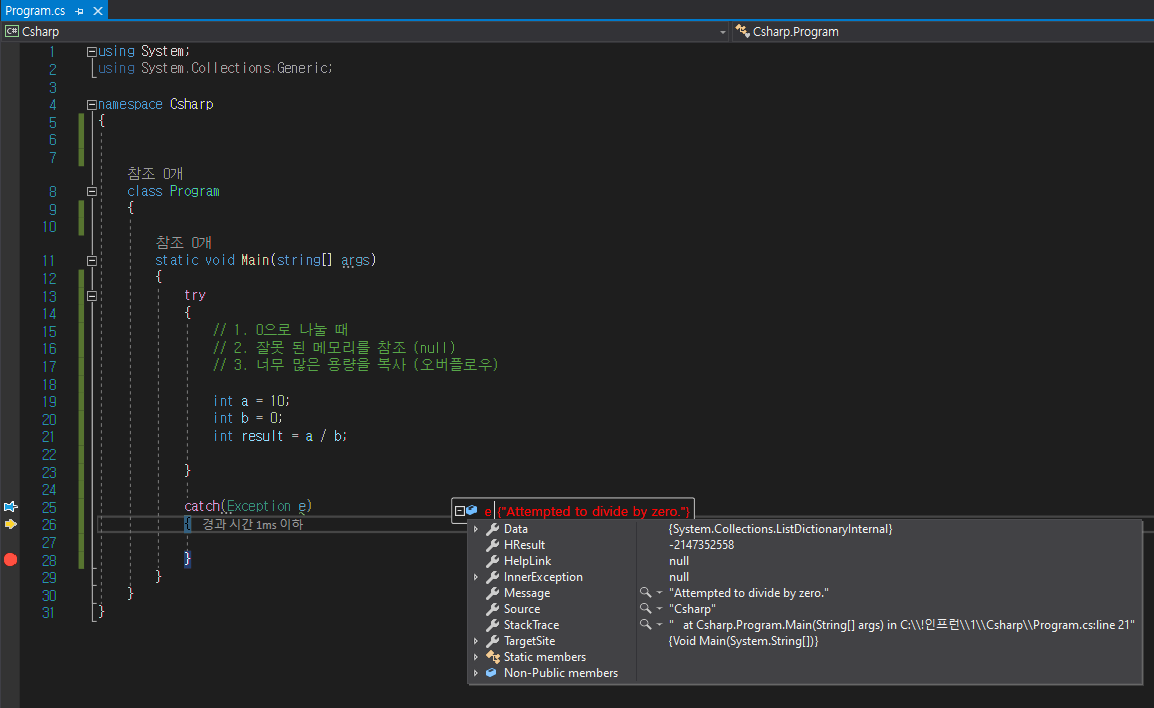Expand the InnerException property row

[476, 577]
